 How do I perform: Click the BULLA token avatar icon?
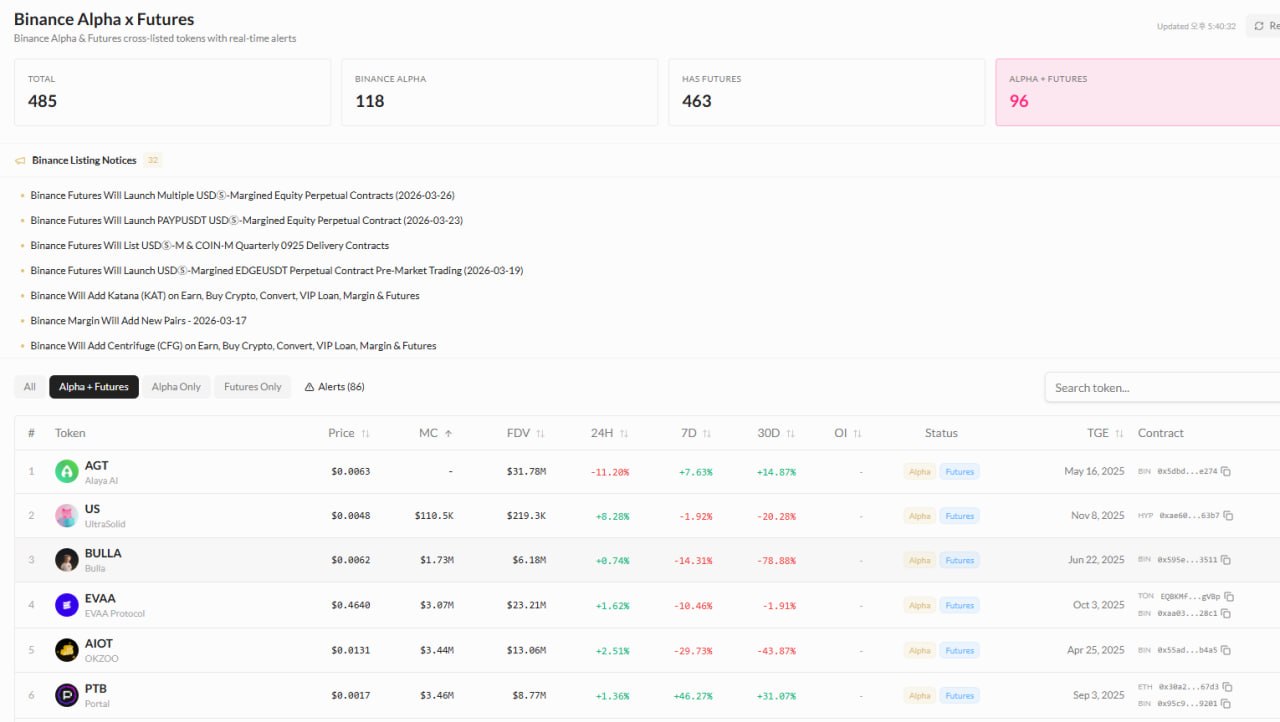(x=67, y=560)
